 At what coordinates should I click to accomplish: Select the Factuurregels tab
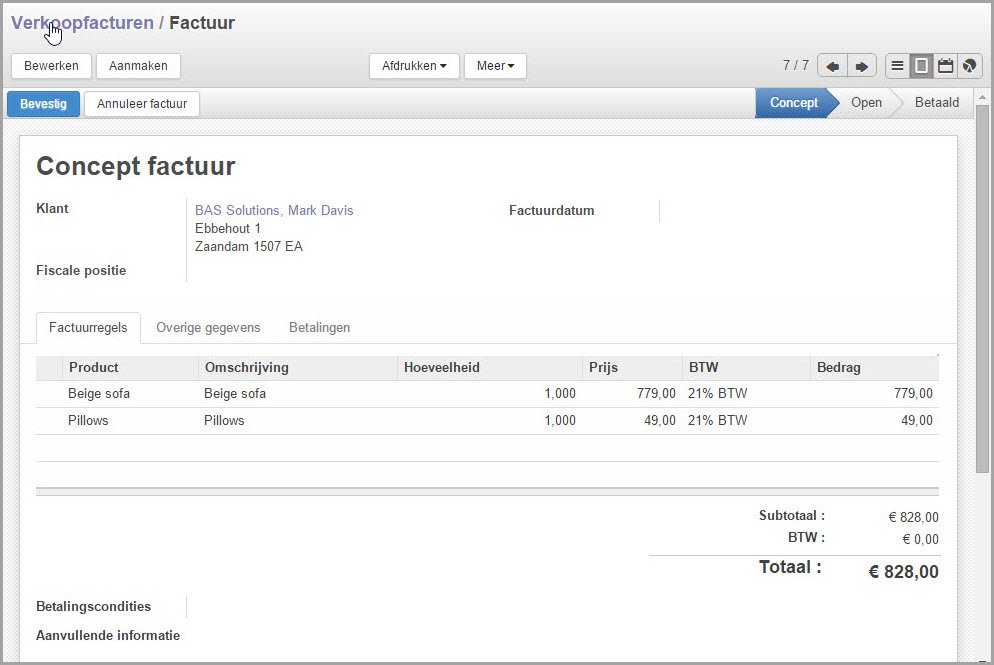click(88, 328)
